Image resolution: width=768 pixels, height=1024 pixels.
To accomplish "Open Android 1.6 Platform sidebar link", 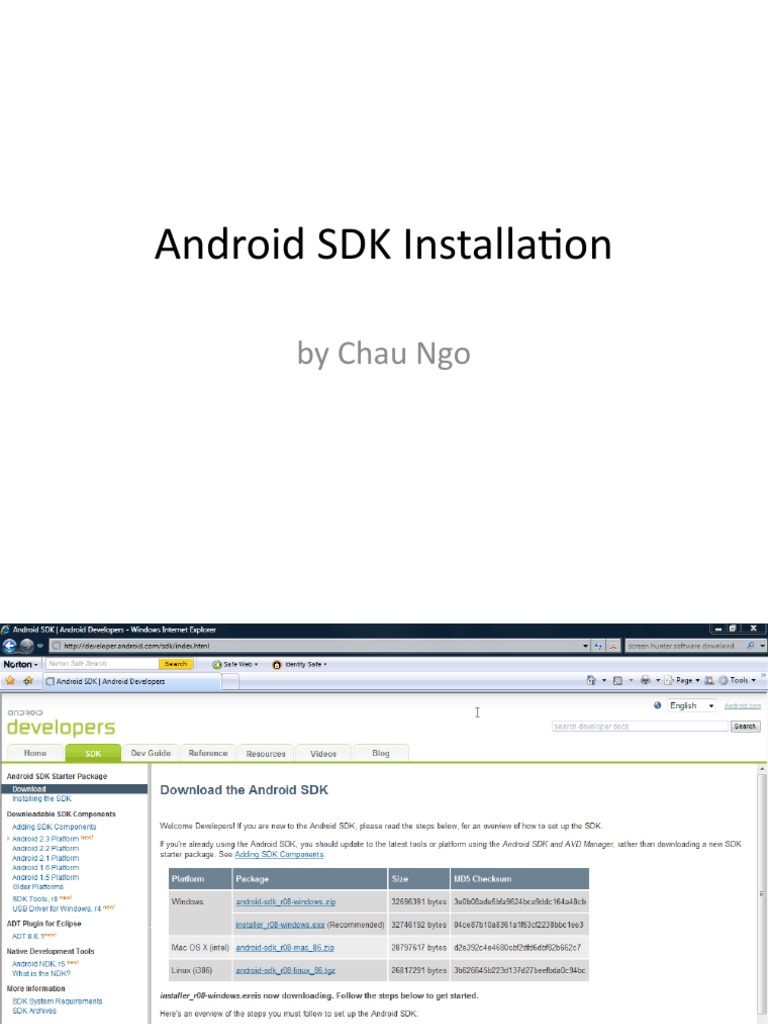I will click(x=45, y=868).
